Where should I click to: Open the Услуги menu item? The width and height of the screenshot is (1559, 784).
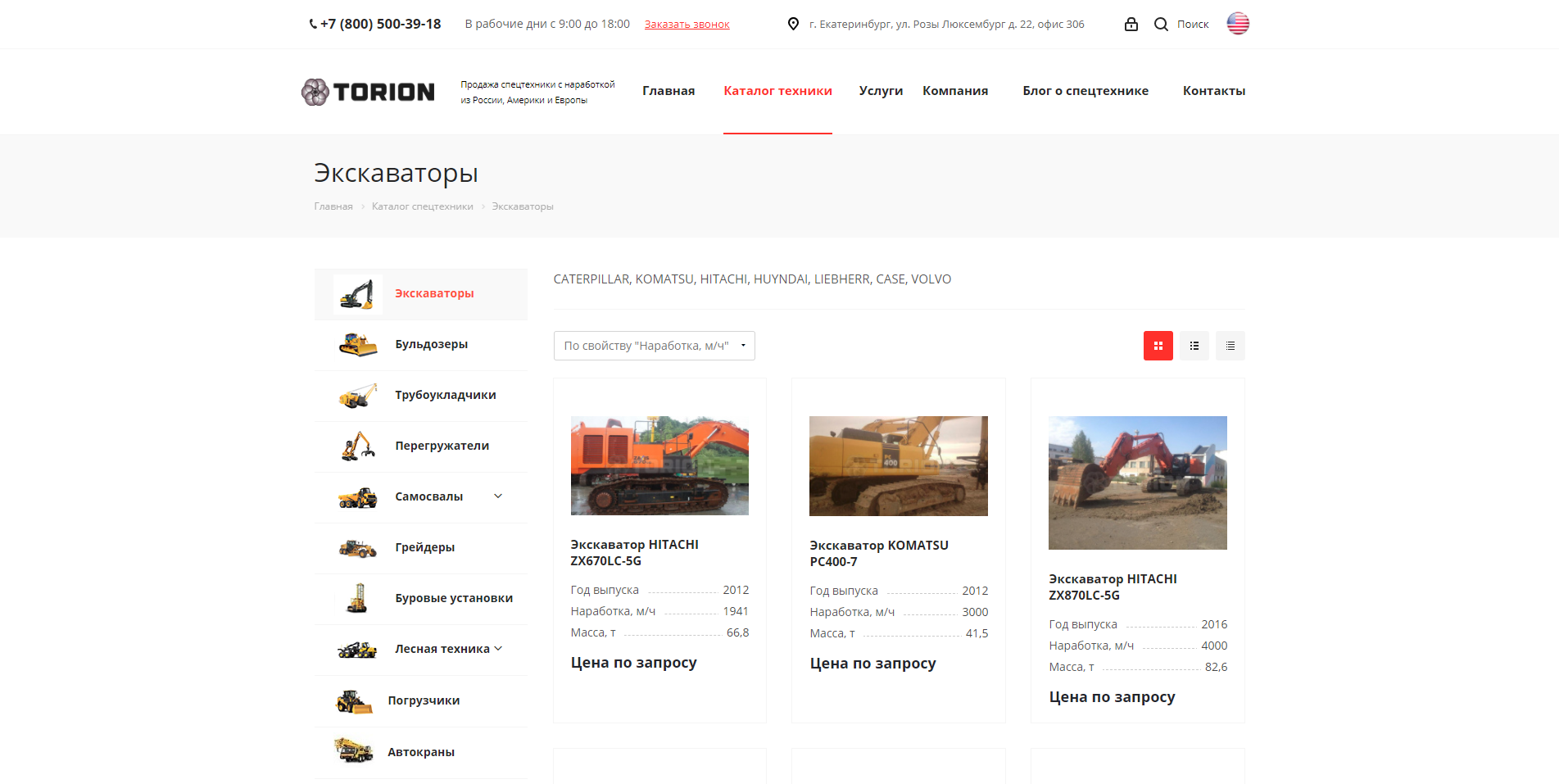click(881, 91)
